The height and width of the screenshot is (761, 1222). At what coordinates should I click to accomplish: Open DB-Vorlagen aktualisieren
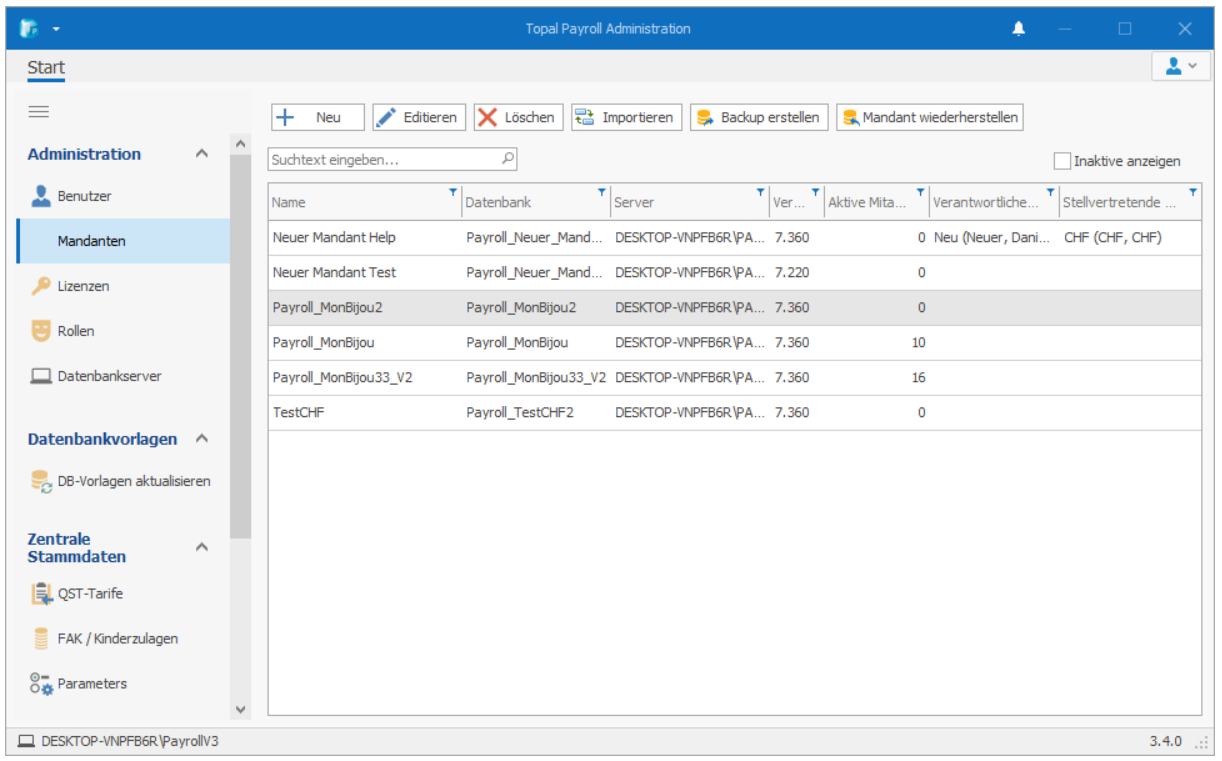coord(133,481)
